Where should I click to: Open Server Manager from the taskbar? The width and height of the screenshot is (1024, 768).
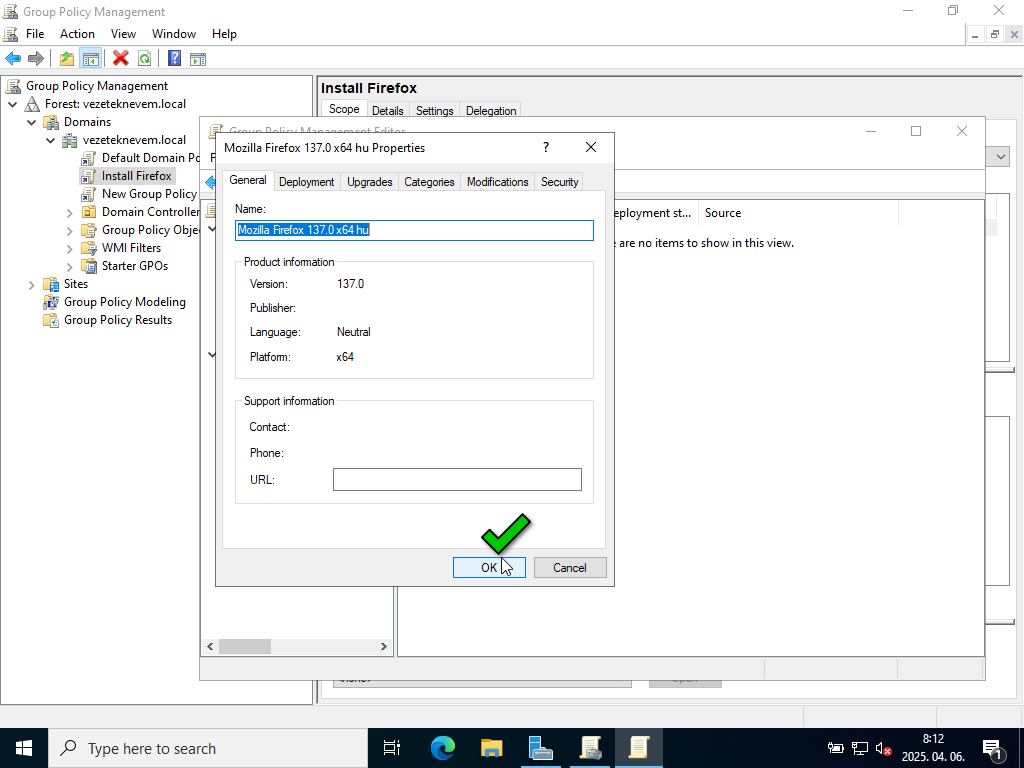click(541, 748)
